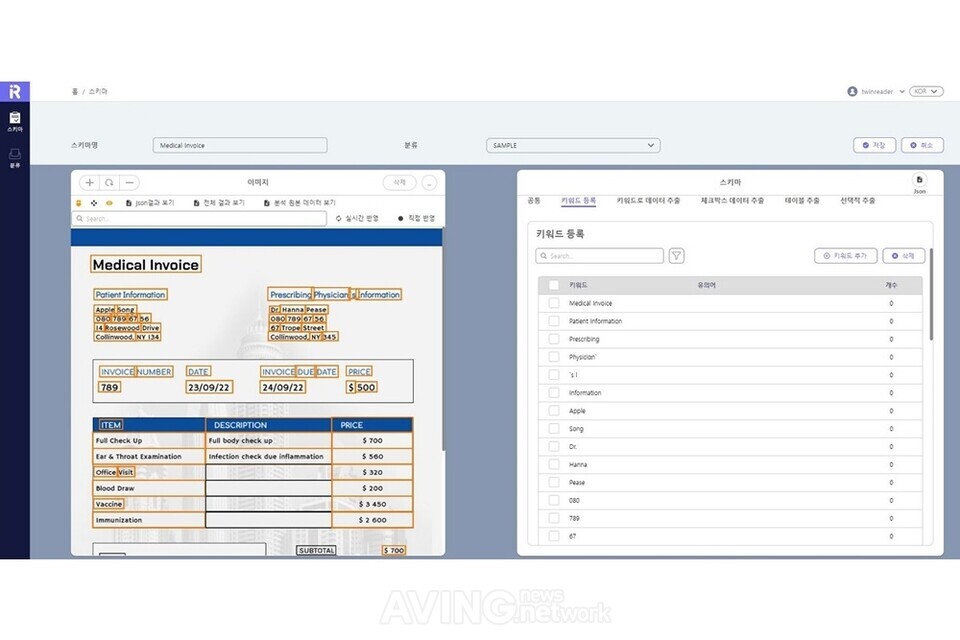
Task: Click the 저장 save button
Action: (874, 146)
